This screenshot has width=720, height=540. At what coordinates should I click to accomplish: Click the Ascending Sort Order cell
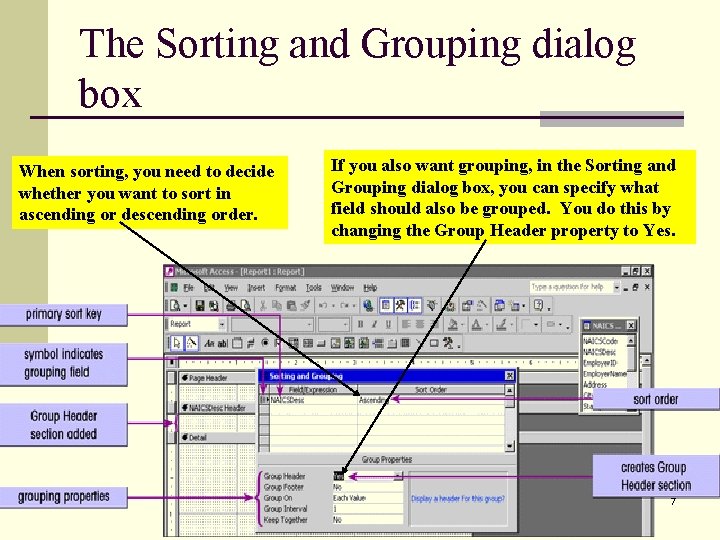(431, 400)
